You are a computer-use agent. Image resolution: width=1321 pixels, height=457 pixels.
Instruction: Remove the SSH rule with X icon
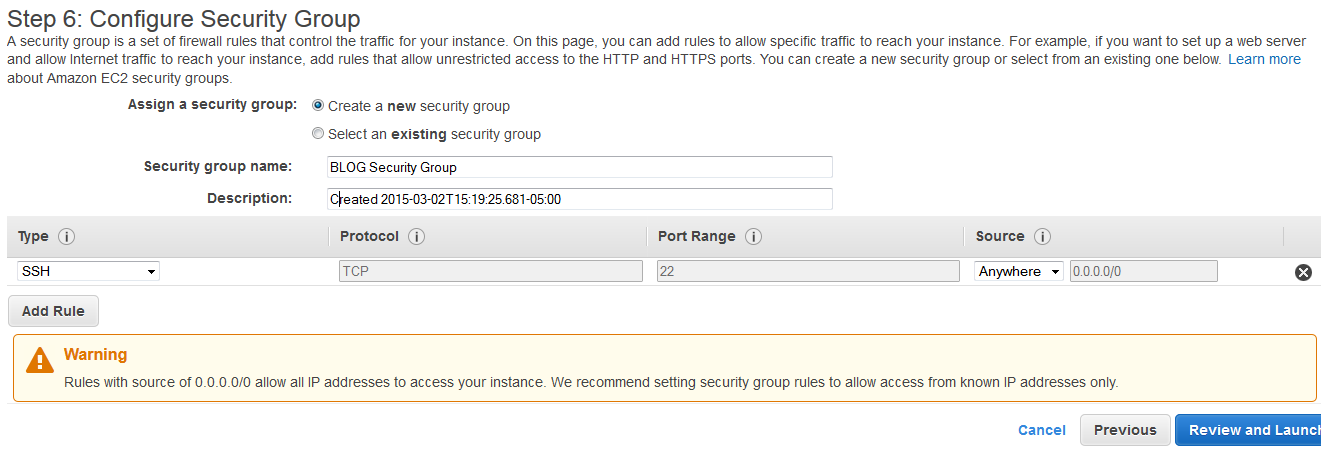1303,272
